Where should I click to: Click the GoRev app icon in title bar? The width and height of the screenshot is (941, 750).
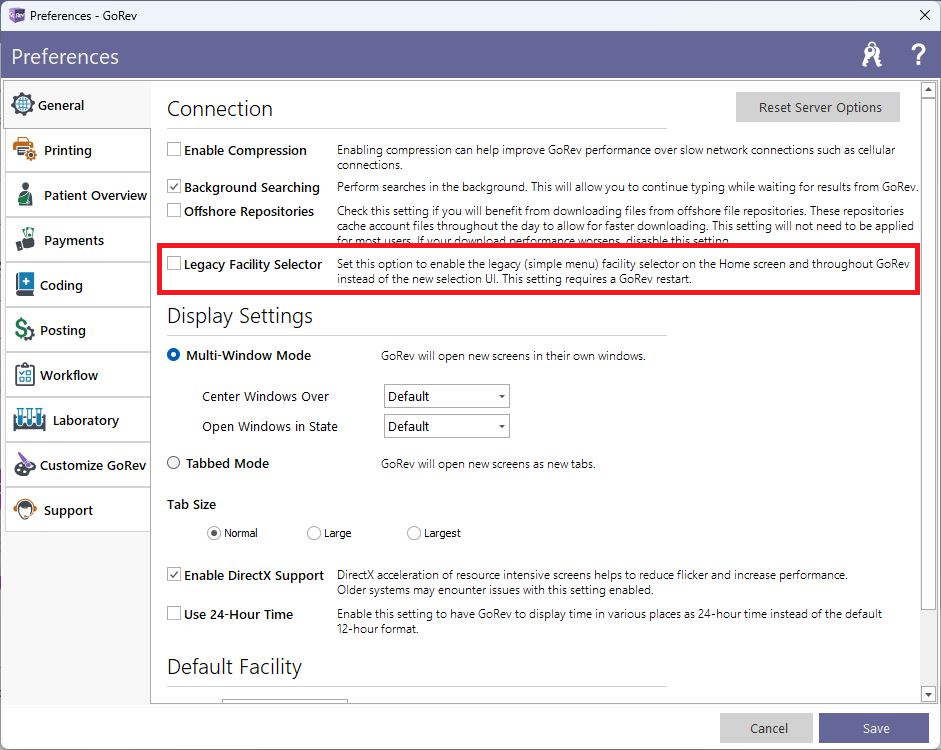click(16, 15)
